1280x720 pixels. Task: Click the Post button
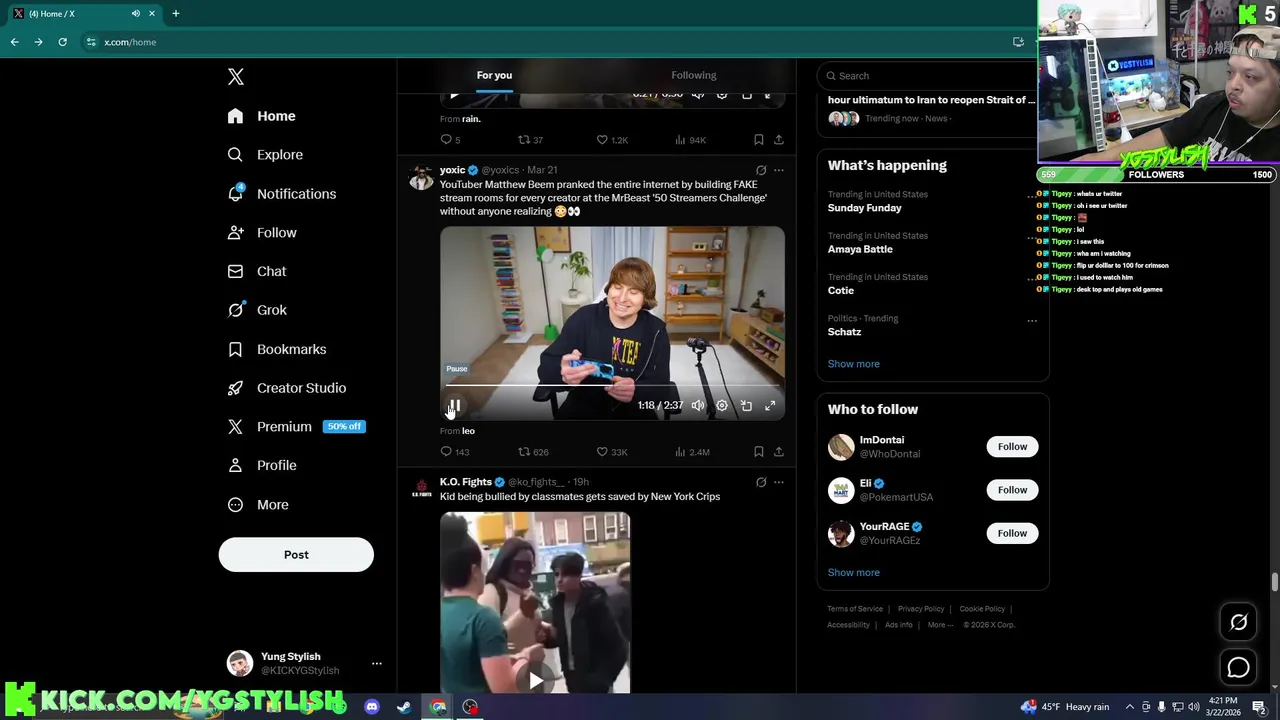(296, 555)
